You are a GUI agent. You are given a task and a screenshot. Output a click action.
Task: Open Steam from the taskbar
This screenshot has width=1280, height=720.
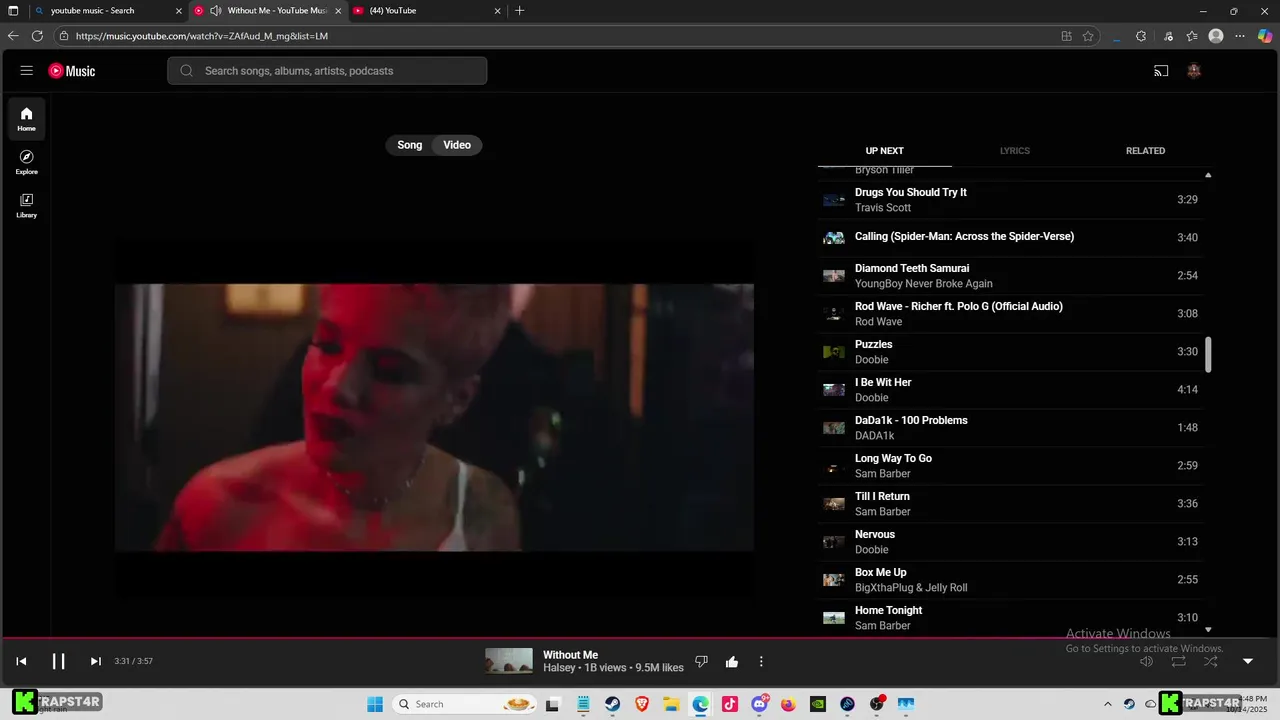(x=612, y=704)
